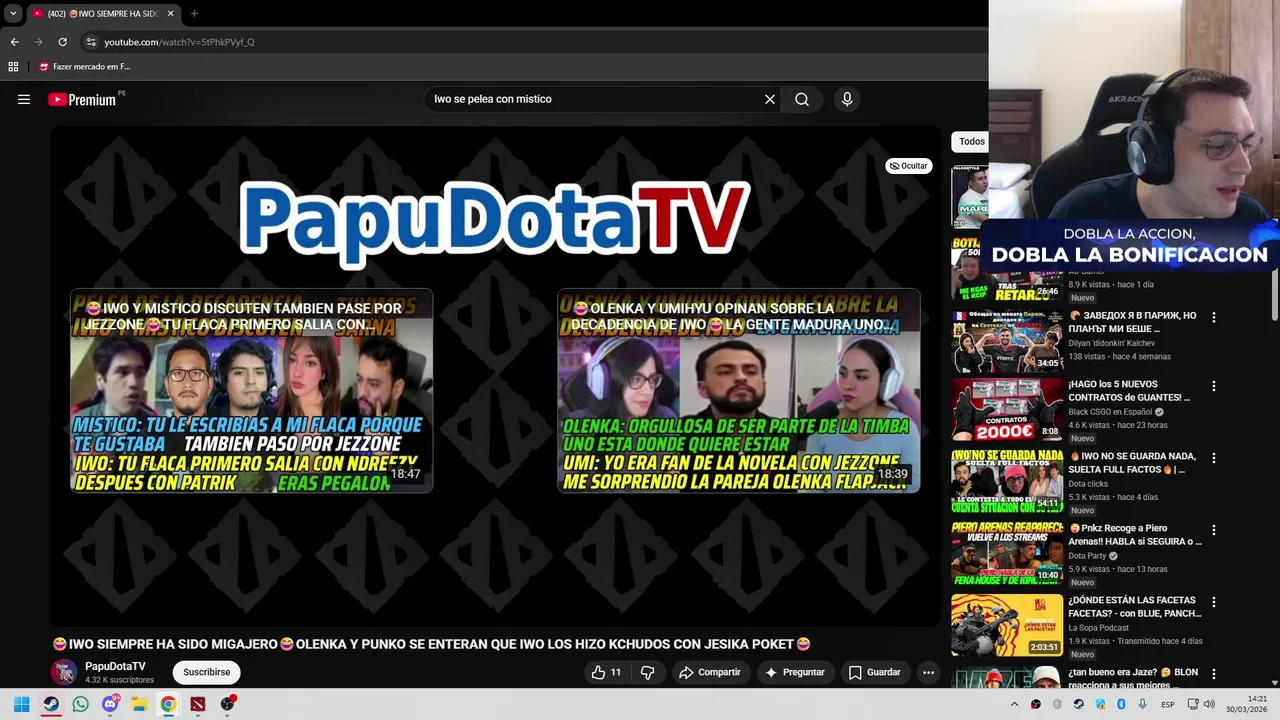Open more actions under the video

click(x=928, y=672)
